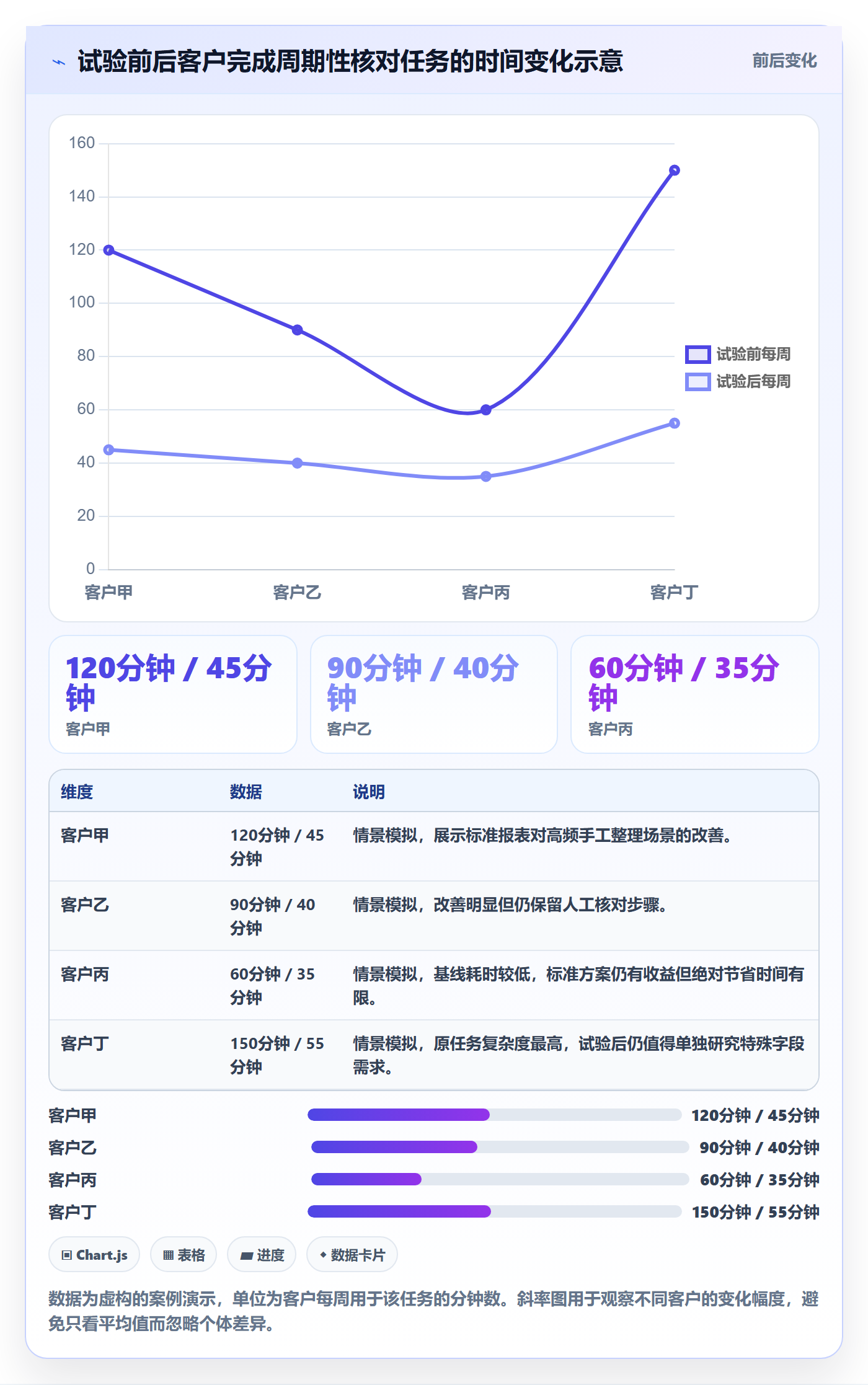The width and height of the screenshot is (868, 1385).
Task: Click the 数据 column header
Action: (x=246, y=792)
